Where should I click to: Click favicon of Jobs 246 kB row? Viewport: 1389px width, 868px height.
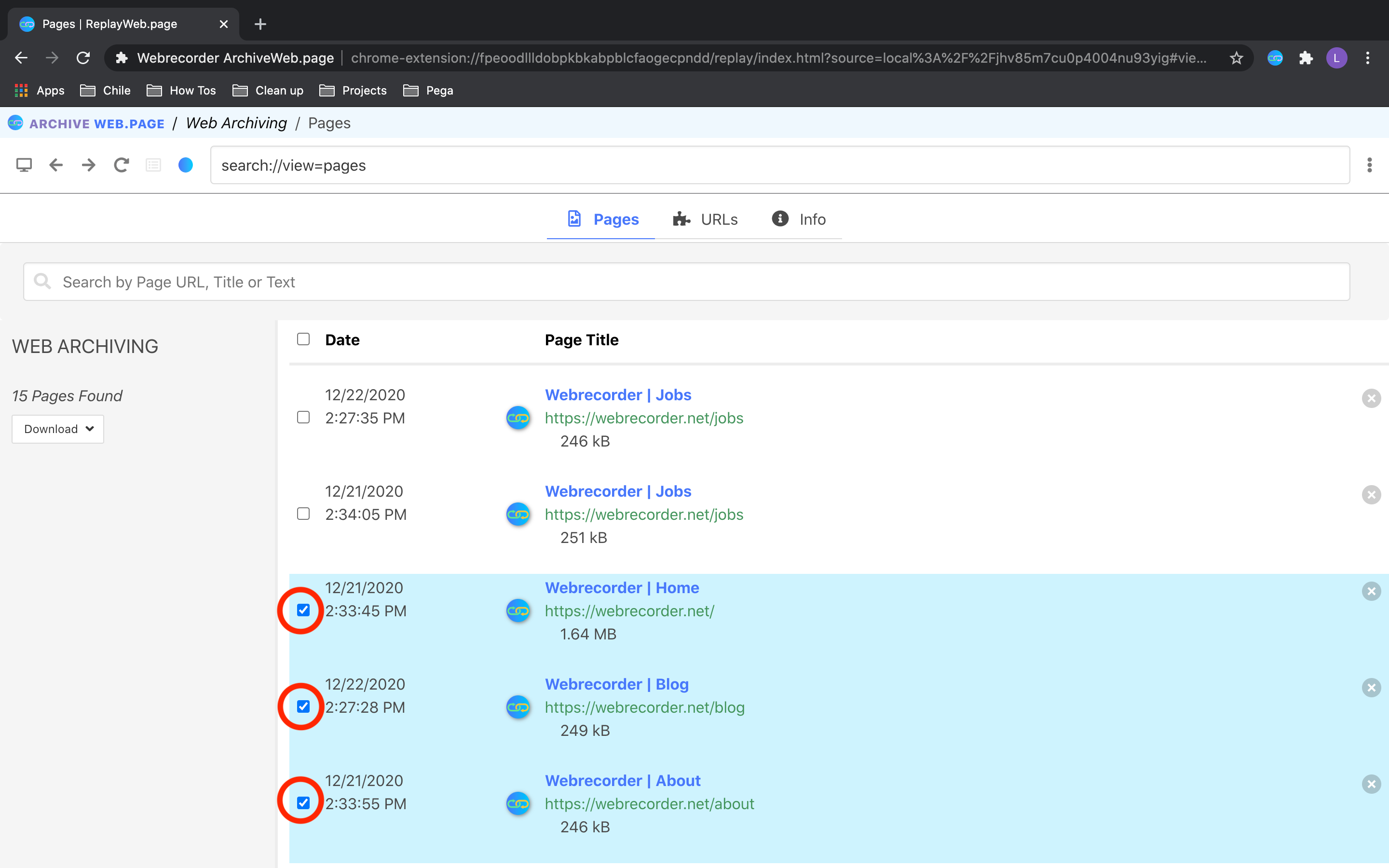517,418
